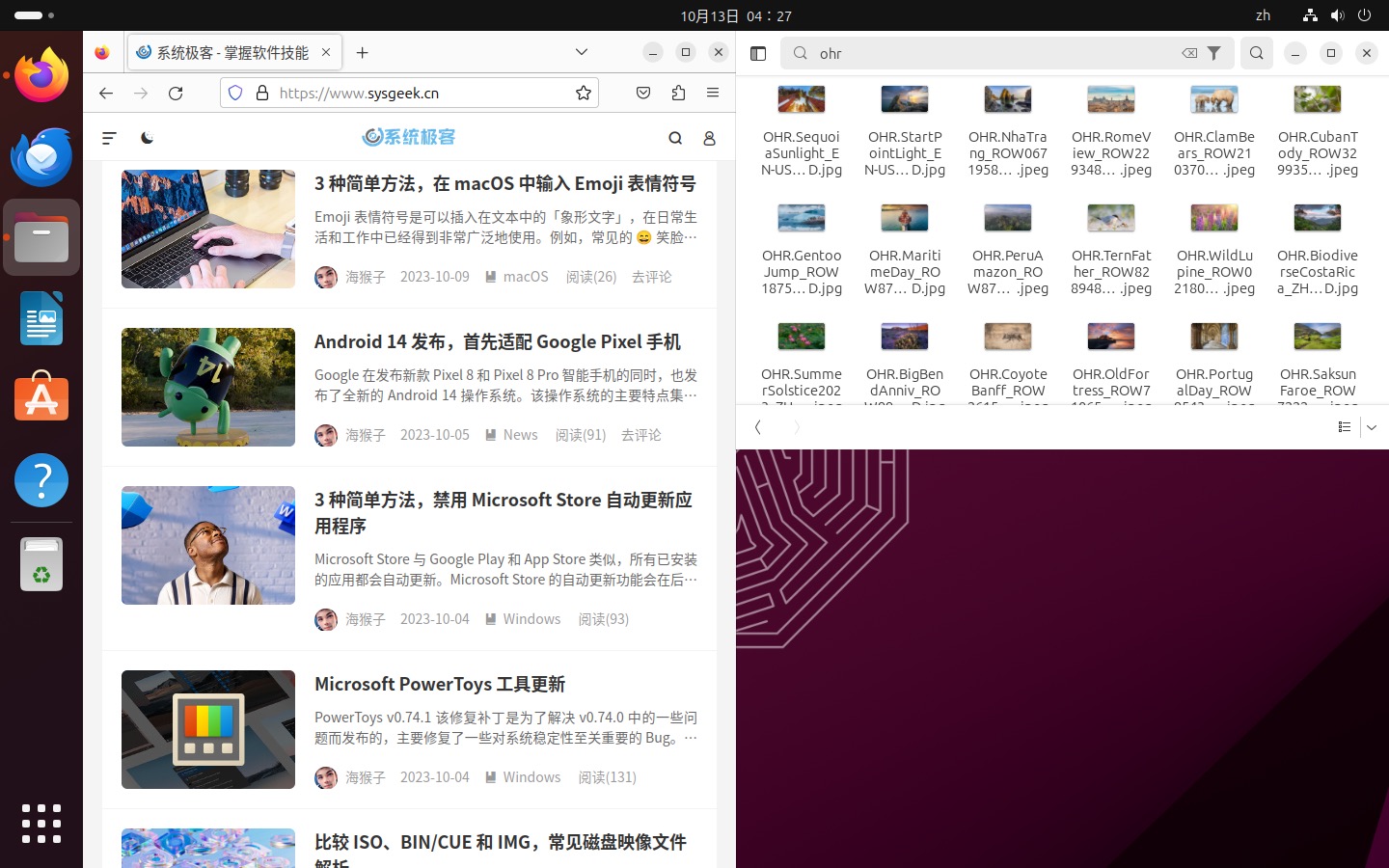1389x868 pixels.
Task: Open the system volume indicator
Action: 1337,15
